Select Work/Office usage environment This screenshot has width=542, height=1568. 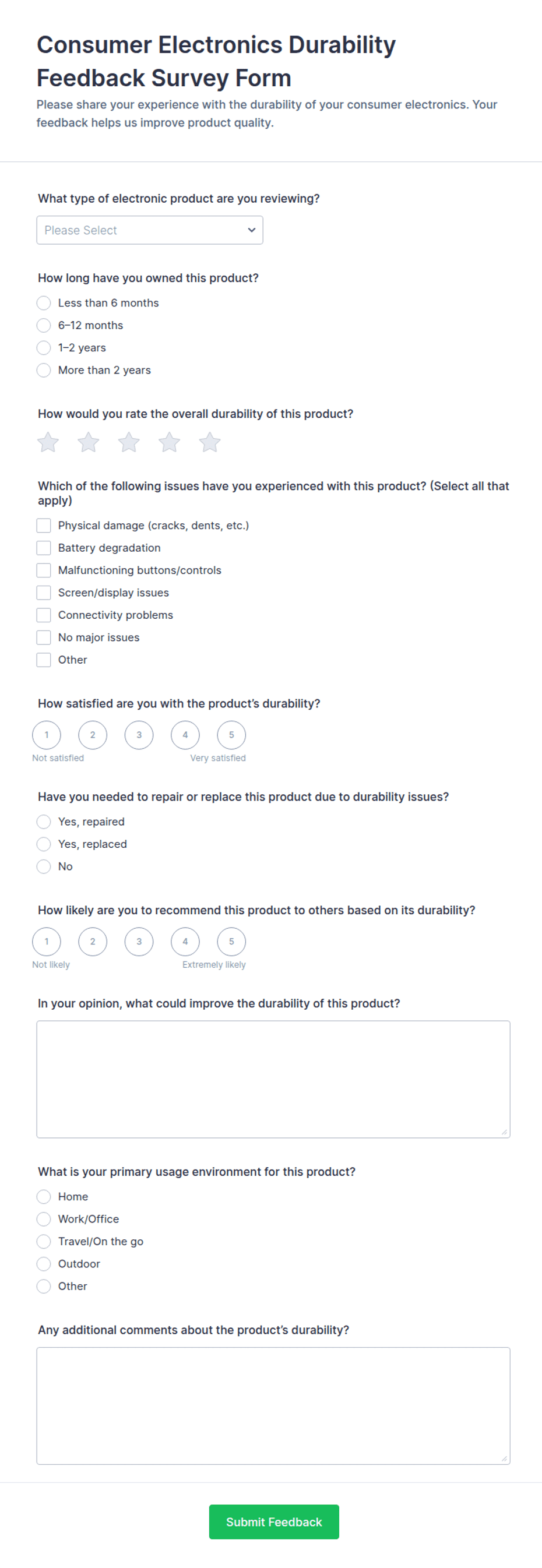pos(44,1218)
